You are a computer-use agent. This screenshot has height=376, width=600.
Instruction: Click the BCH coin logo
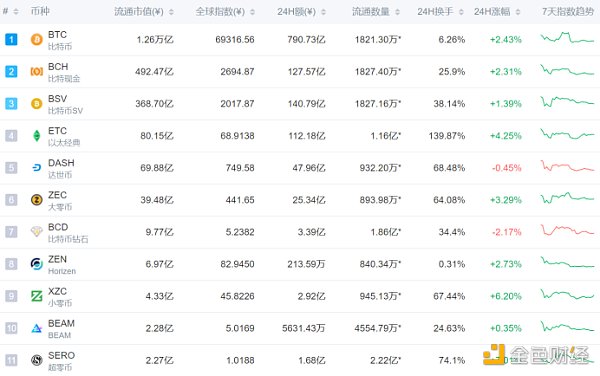pyautogui.click(x=37, y=72)
